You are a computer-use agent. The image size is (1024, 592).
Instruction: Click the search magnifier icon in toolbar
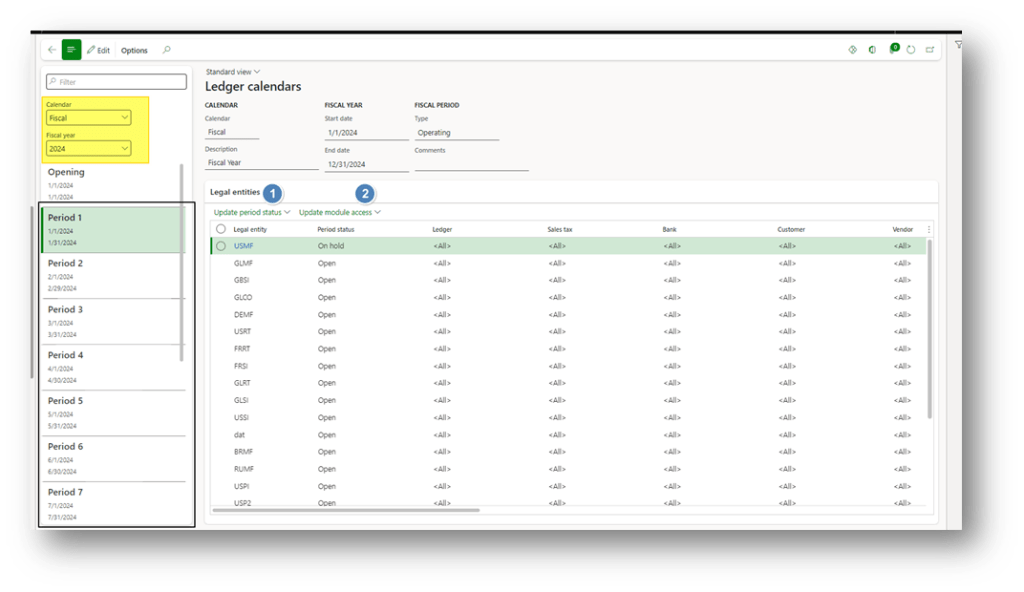tap(166, 50)
